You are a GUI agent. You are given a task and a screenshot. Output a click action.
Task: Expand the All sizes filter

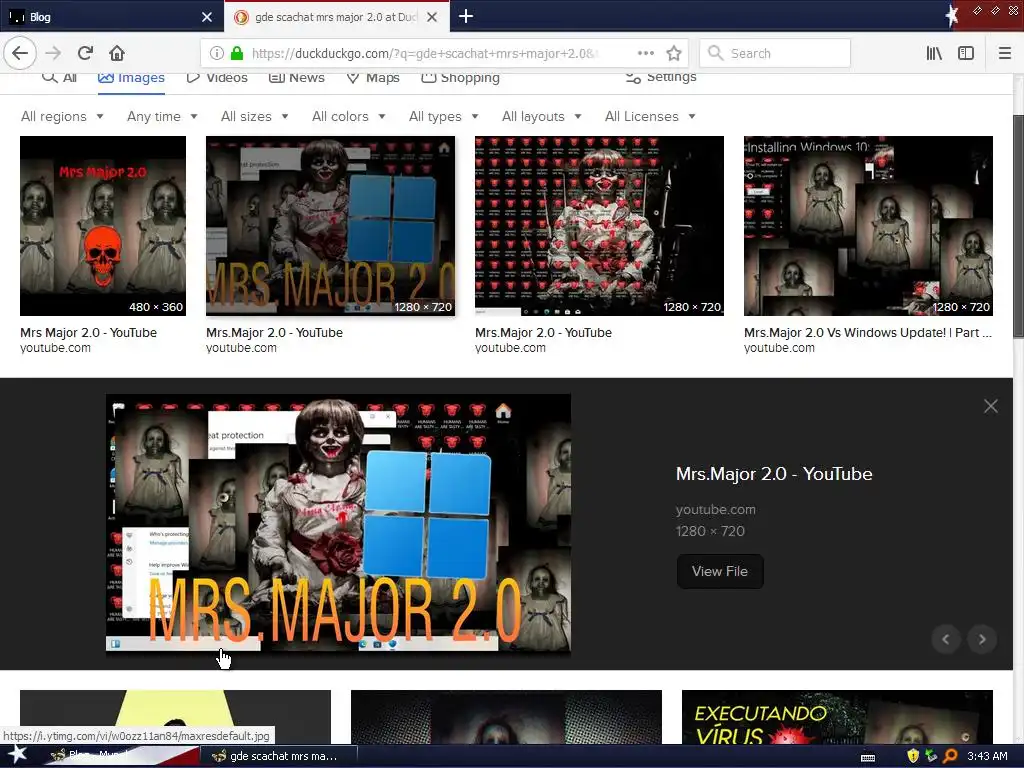(x=255, y=116)
